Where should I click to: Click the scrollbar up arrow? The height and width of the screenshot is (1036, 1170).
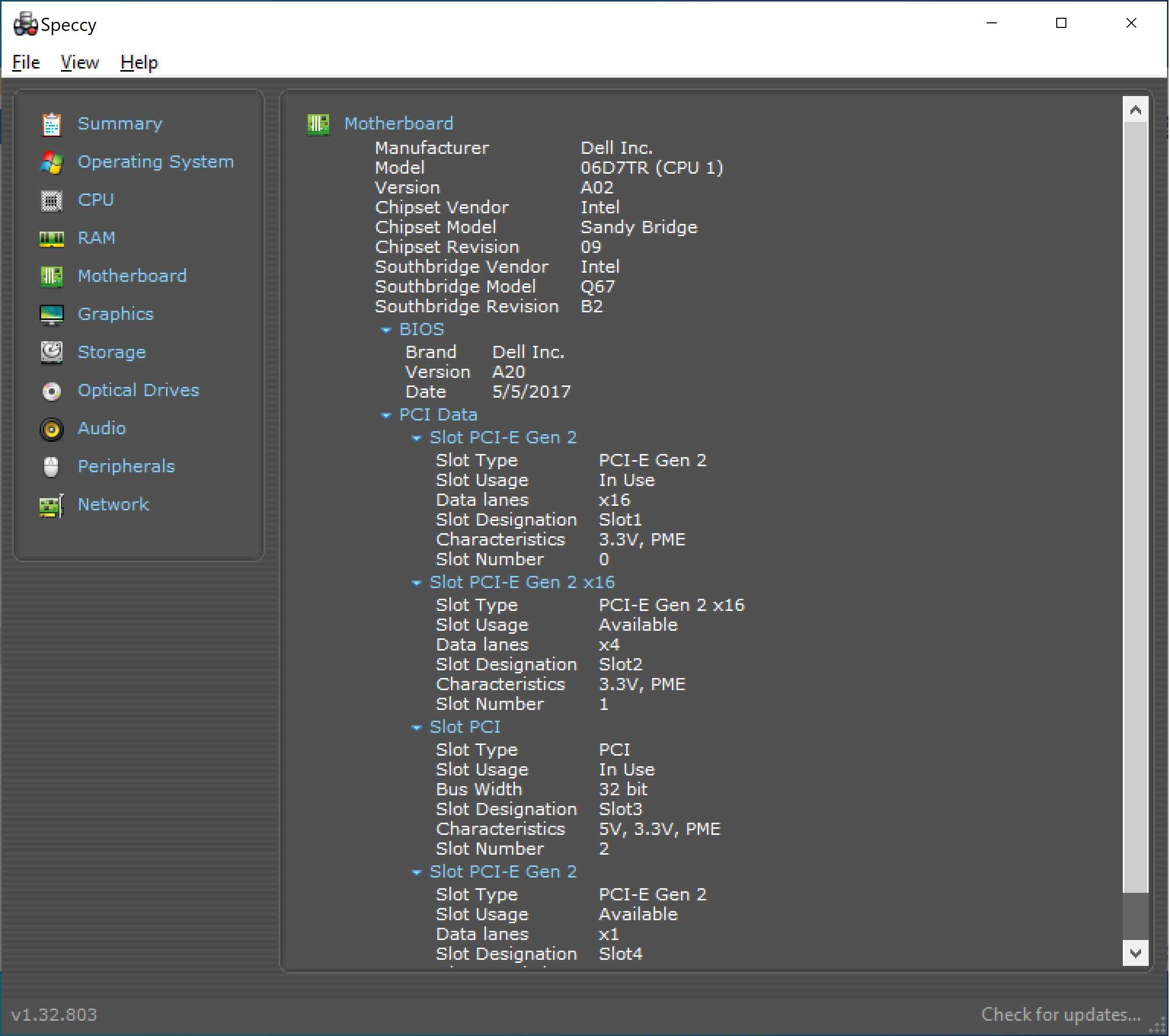click(1136, 110)
